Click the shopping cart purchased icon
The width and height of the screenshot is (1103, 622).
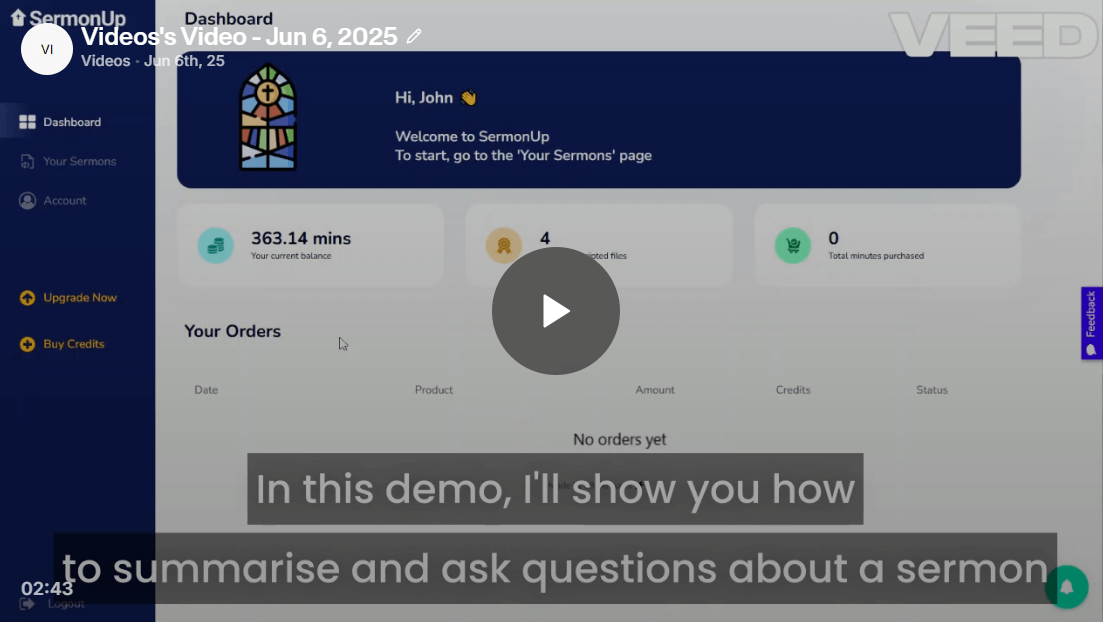[x=793, y=246]
